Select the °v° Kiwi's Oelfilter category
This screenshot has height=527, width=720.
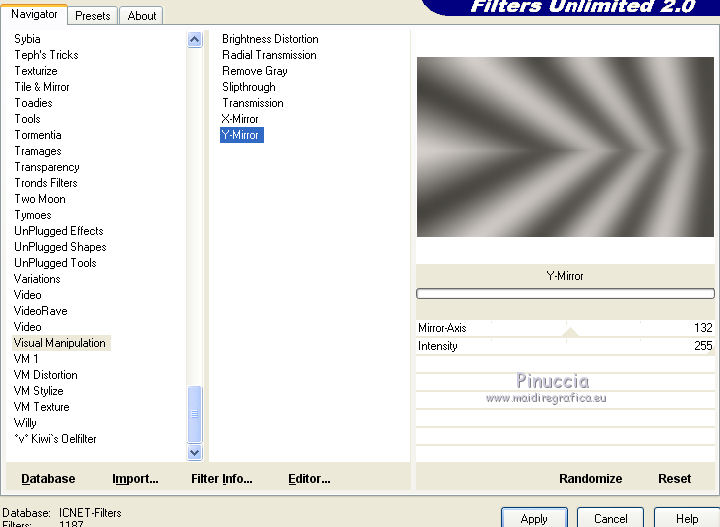55,439
